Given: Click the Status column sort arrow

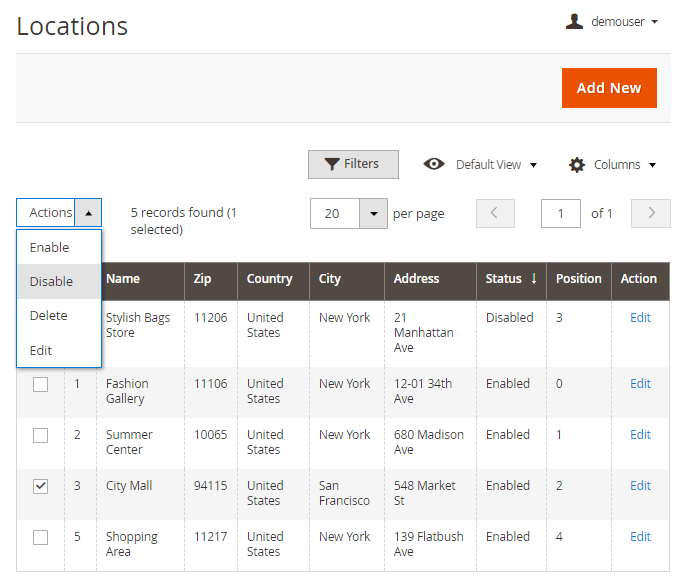Looking at the screenshot, I should click(534, 279).
